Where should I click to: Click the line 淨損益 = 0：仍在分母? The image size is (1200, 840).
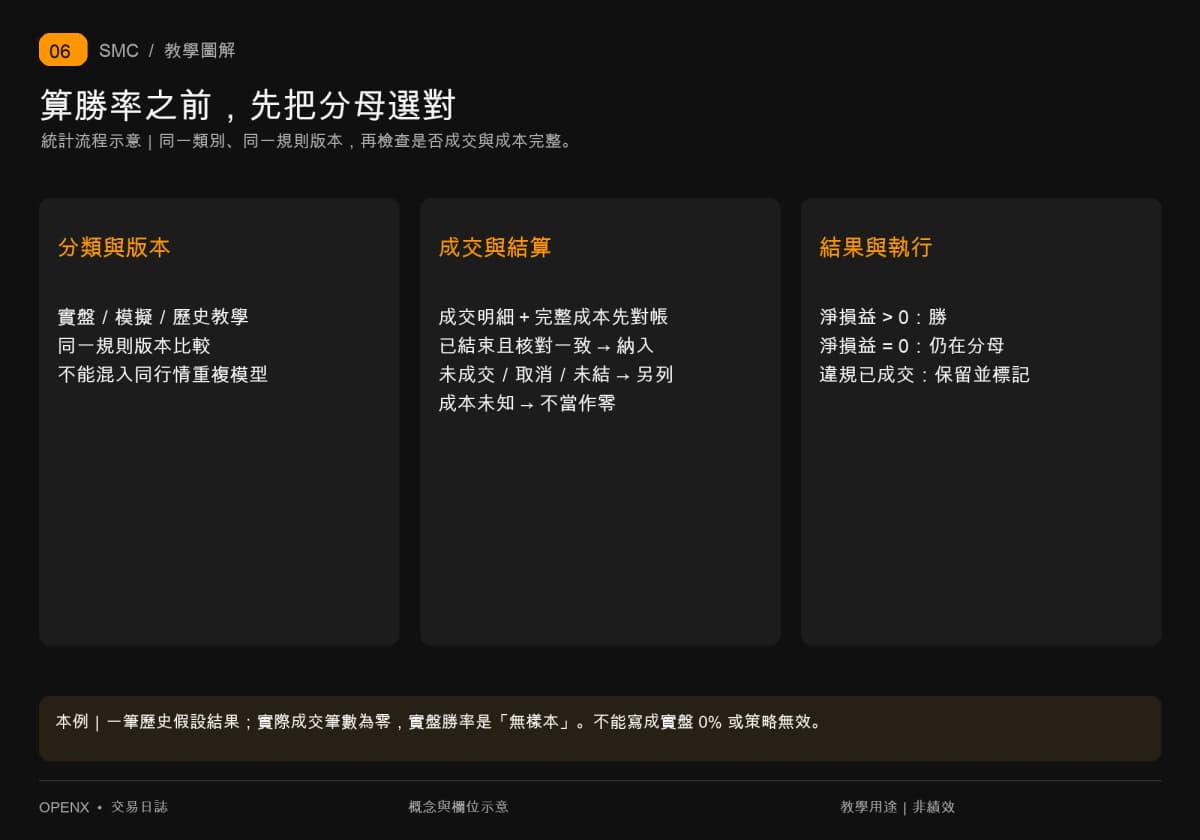[912, 346]
